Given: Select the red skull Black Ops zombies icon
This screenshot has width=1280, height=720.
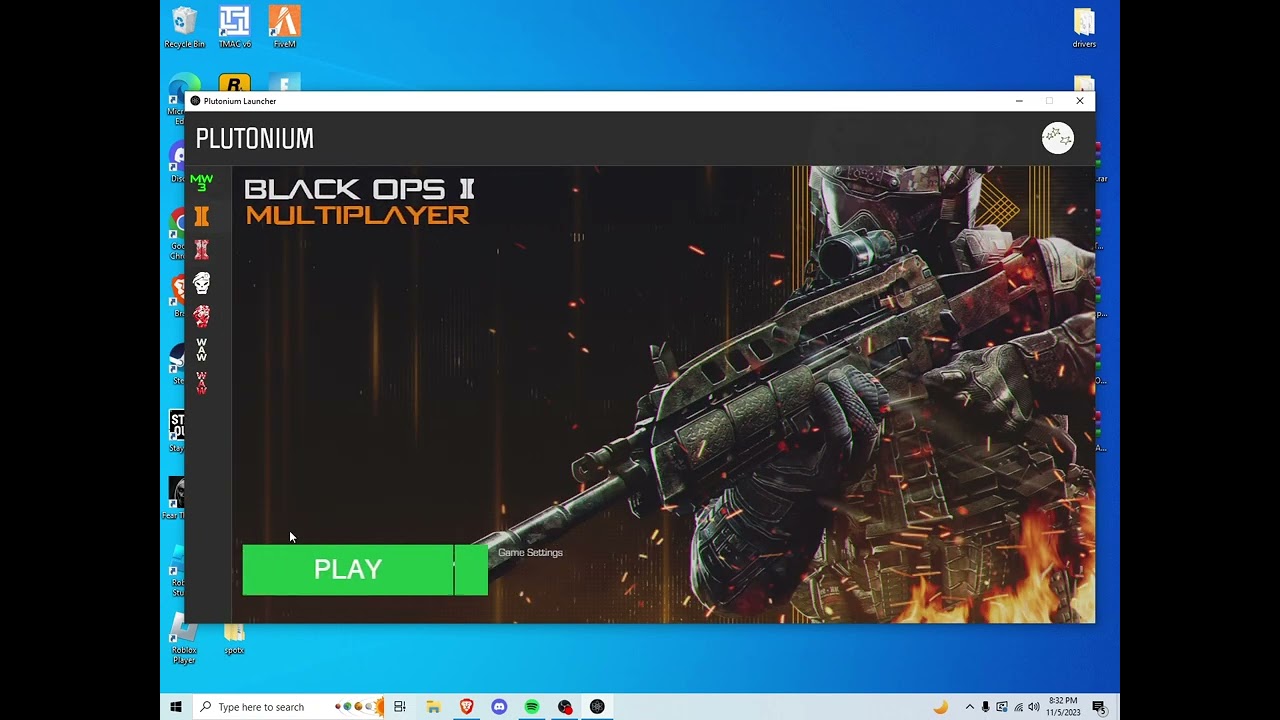Looking at the screenshot, I should (x=201, y=316).
